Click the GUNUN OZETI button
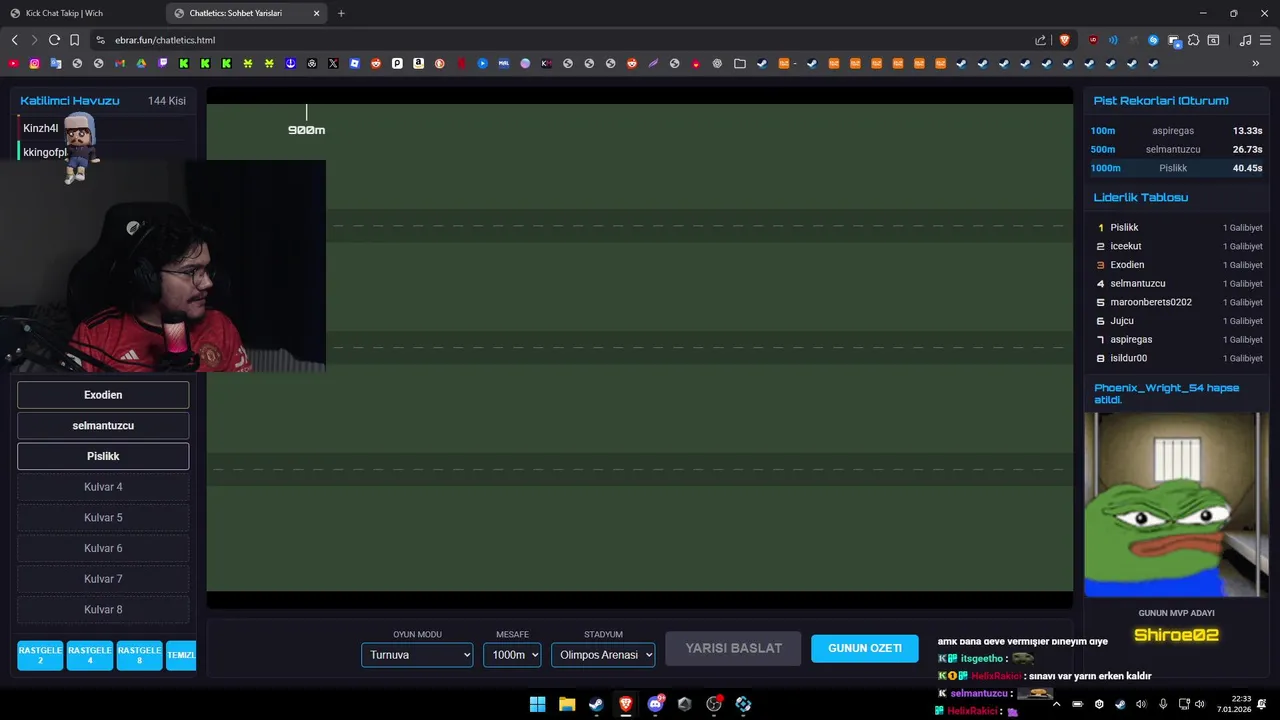1280x720 pixels. pos(864,648)
